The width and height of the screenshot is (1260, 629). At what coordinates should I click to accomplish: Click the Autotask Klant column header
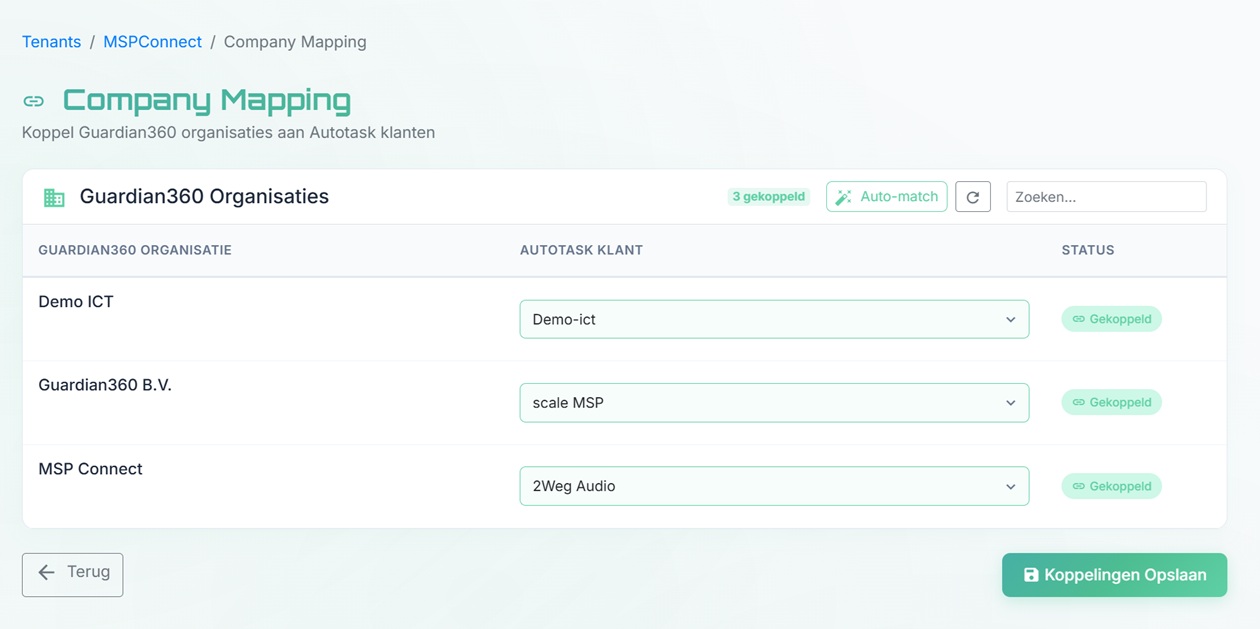pyautogui.click(x=581, y=250)
